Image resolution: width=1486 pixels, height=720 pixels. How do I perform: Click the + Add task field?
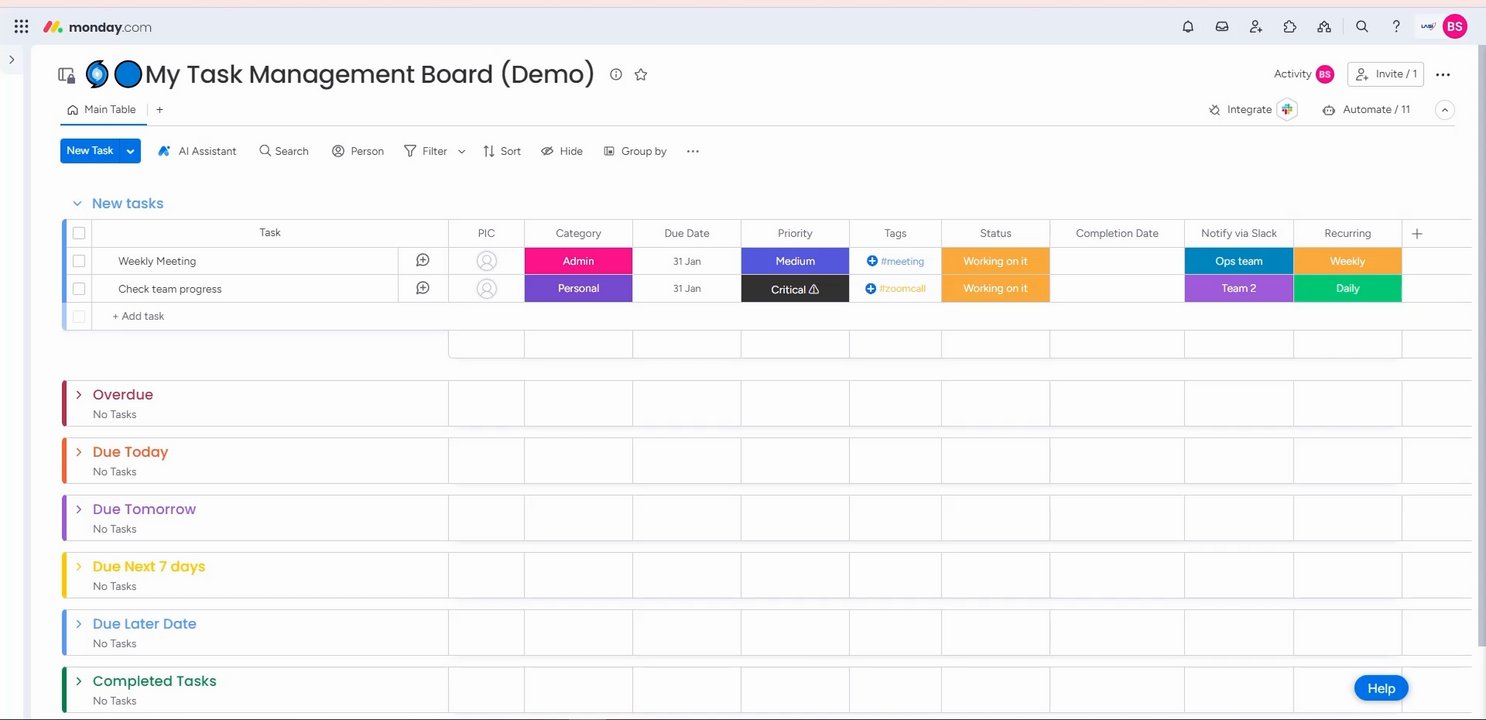(139, 316)
